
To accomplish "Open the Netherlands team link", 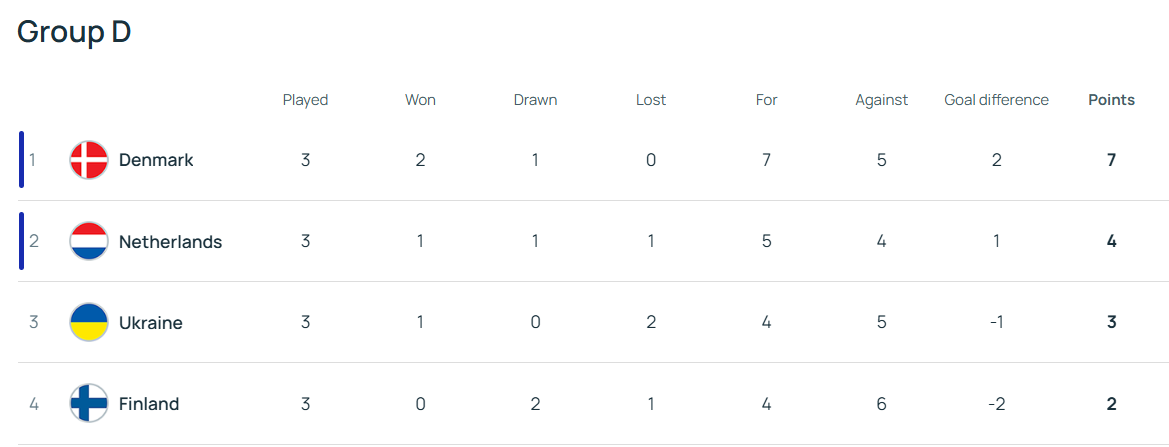I will click(x=170, y=241).
